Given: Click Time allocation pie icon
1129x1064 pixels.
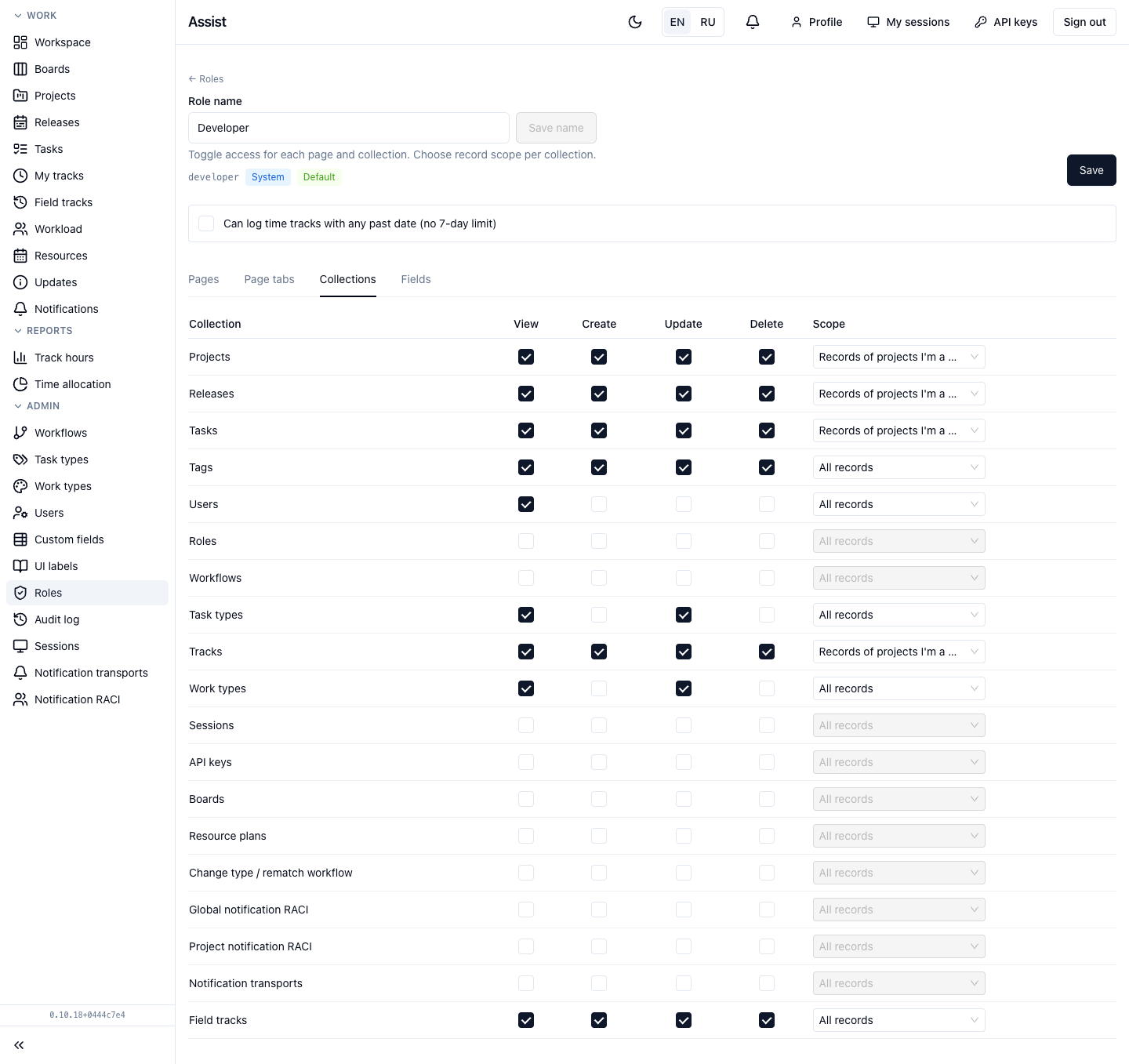Looking at the screenshot, I should pyautogui.click(x=20, y=384).
